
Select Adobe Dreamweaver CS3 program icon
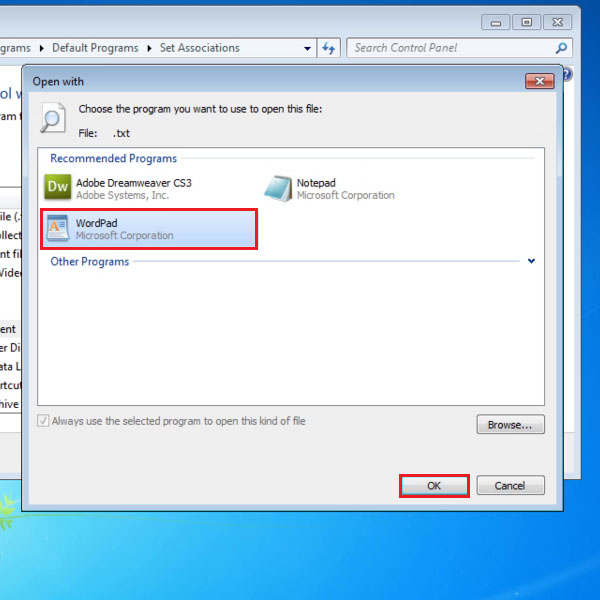(57, 187)
